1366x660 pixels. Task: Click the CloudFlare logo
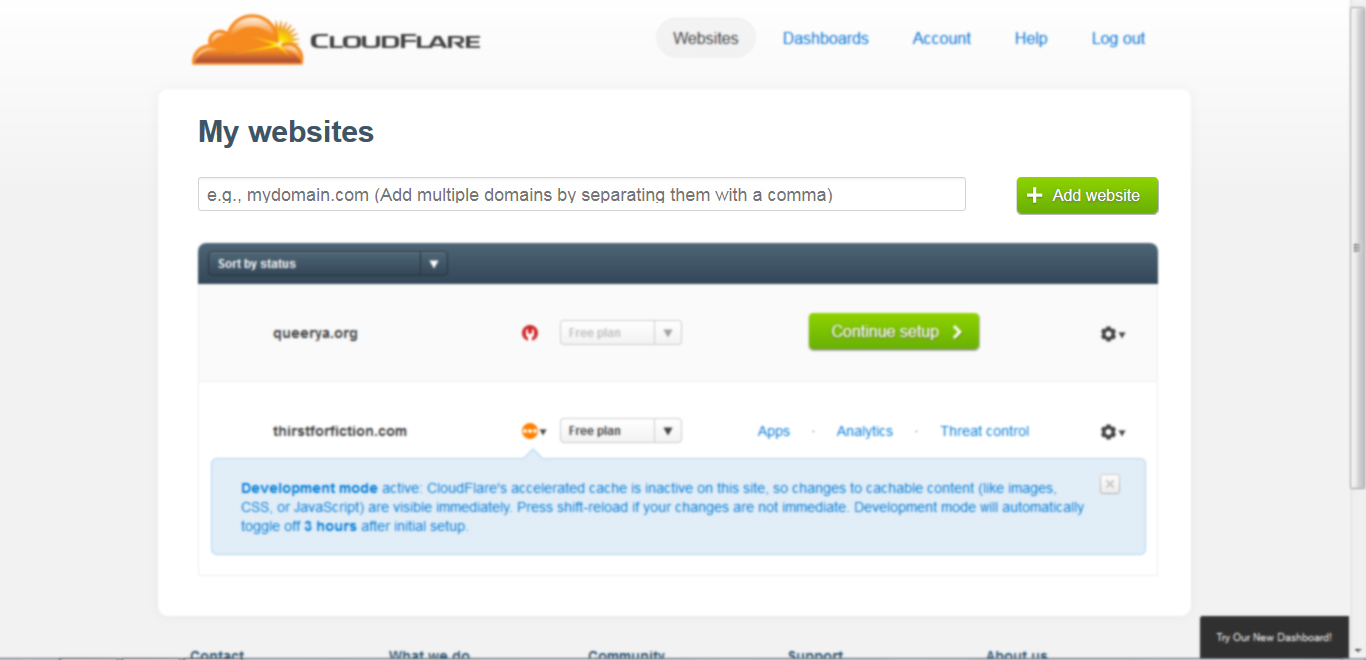(x=336, y=40)
